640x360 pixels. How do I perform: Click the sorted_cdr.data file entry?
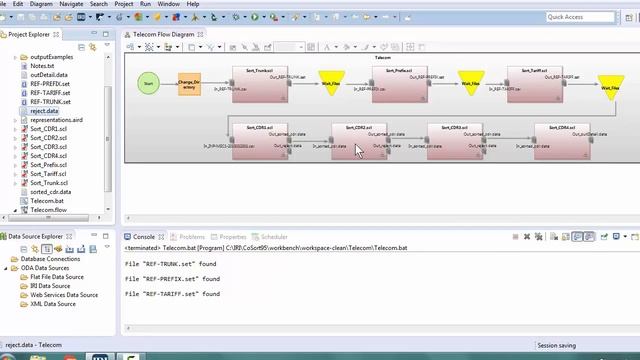point(51,192)
